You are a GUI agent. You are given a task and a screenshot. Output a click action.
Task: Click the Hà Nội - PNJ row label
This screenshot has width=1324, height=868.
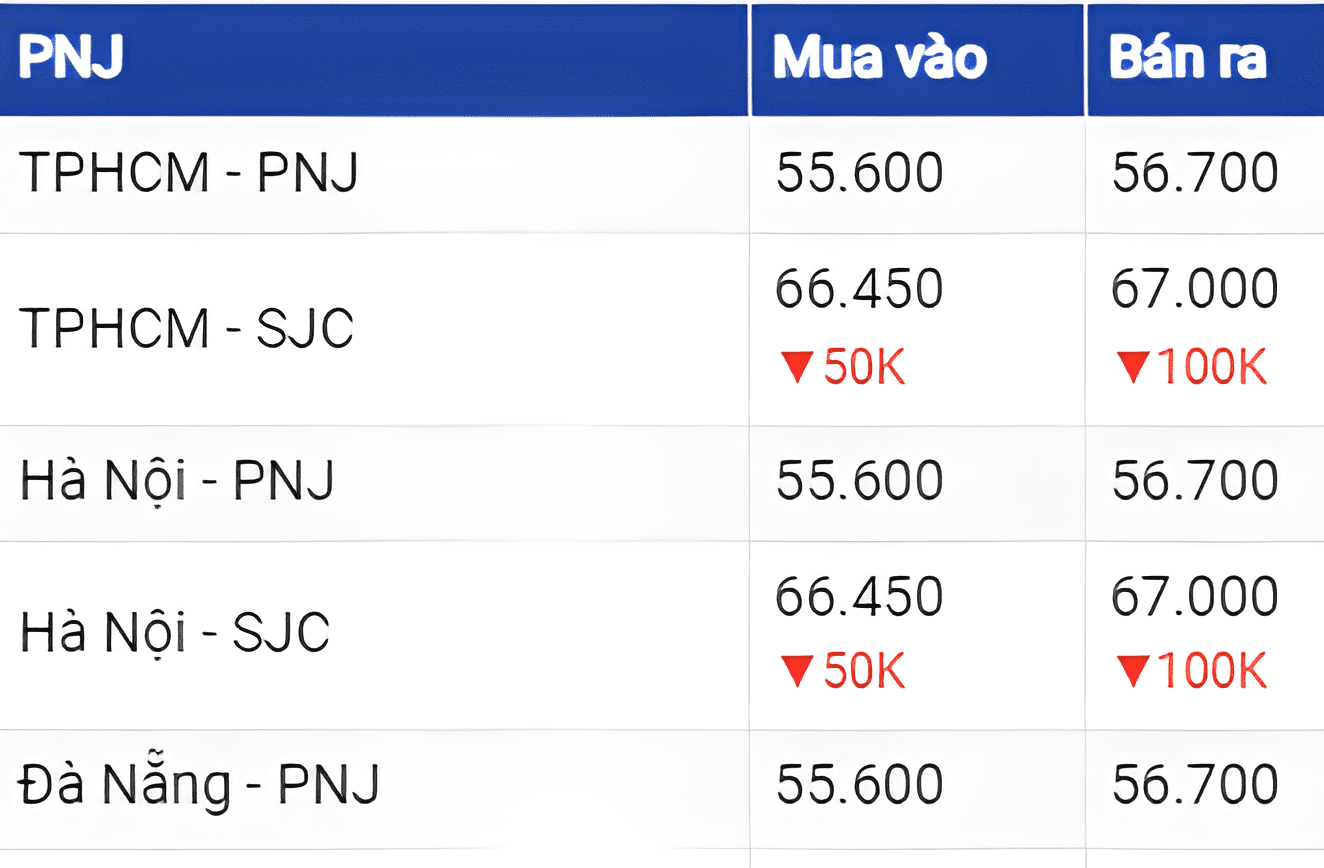177,480
